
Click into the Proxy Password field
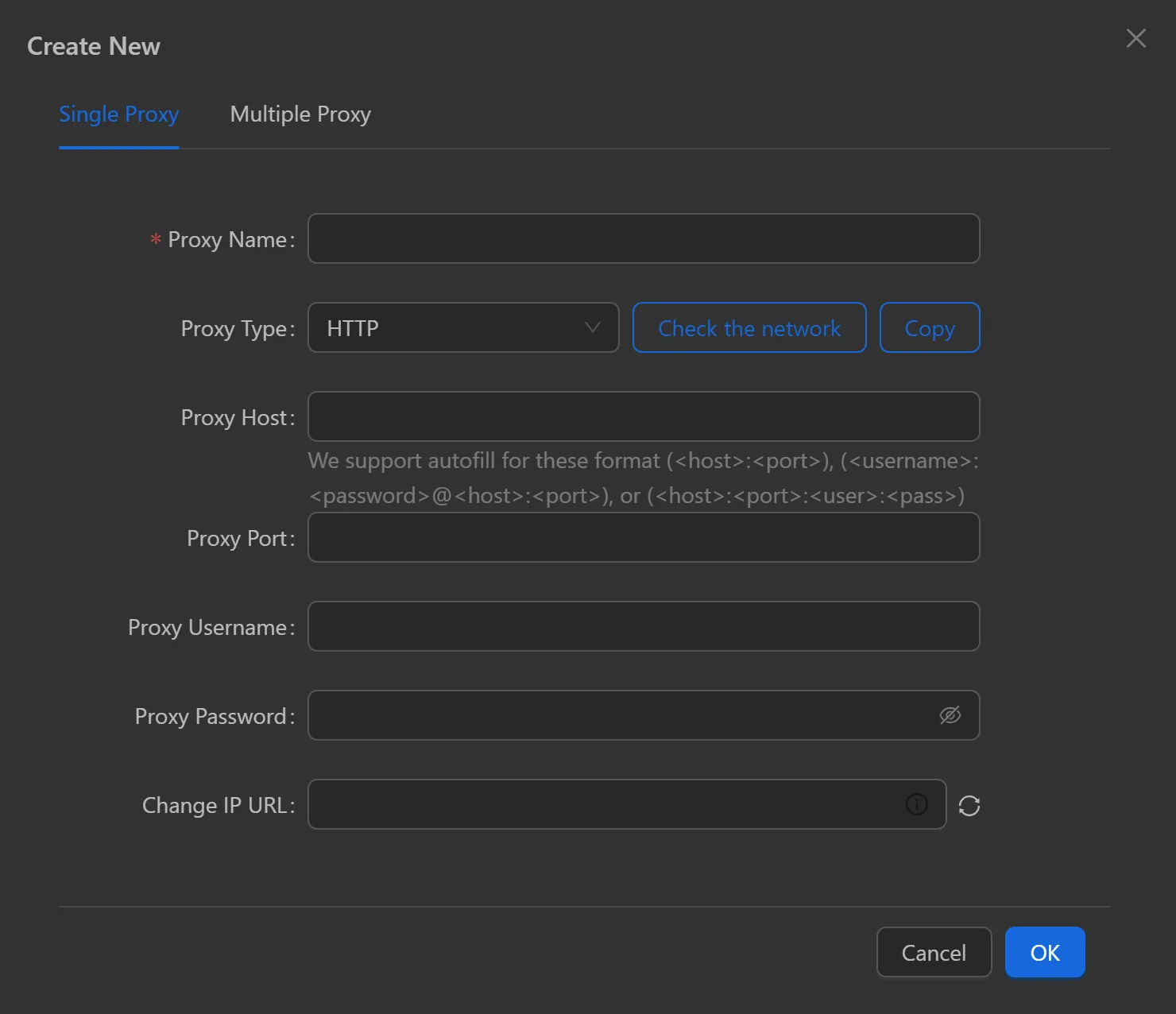click(x=620, y=714)
